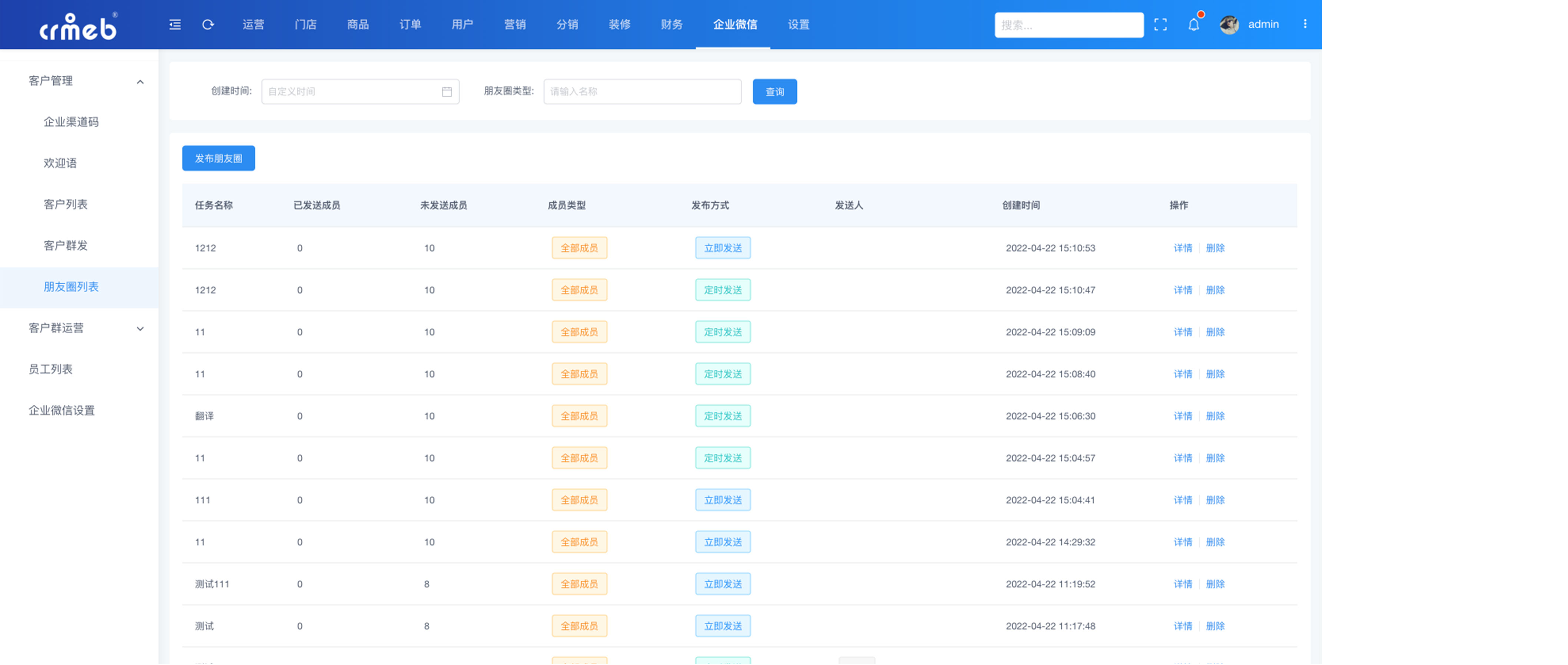Open the 装修 top menu
The height and width of the screenshot is (665, 1568).
coord(620,24)
